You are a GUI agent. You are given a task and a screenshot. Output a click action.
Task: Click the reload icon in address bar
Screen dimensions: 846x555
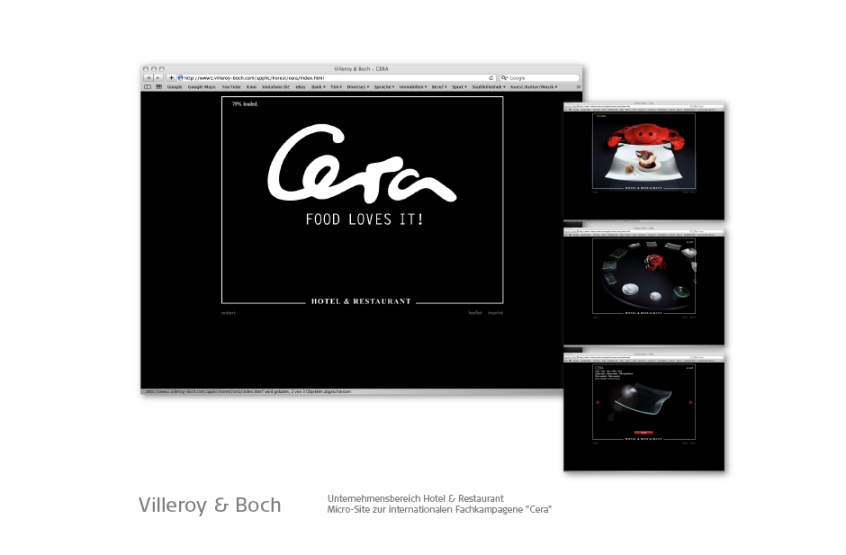491,77
